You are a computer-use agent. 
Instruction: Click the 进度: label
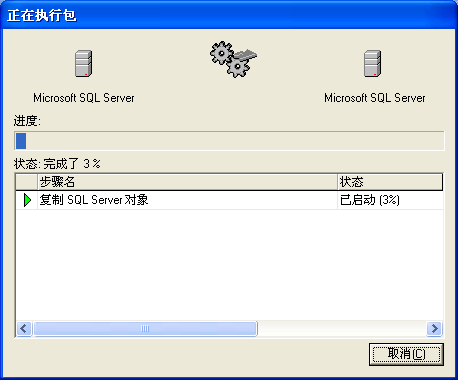(27, 121)
